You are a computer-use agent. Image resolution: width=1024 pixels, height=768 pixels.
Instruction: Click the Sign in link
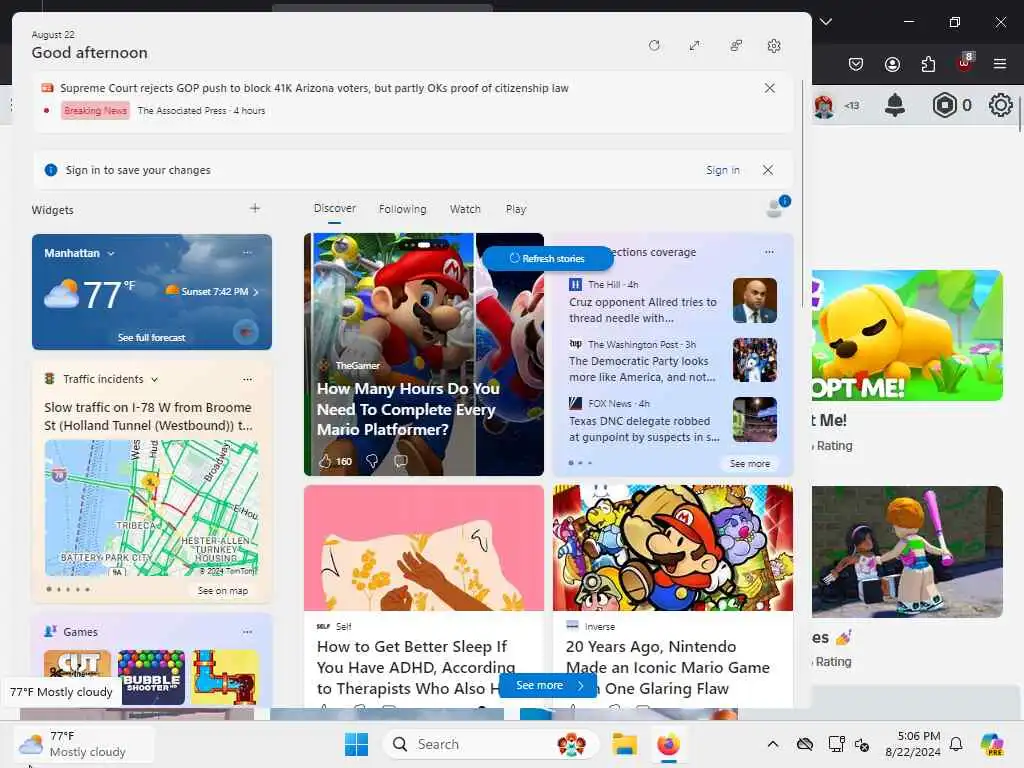(722, 170)
